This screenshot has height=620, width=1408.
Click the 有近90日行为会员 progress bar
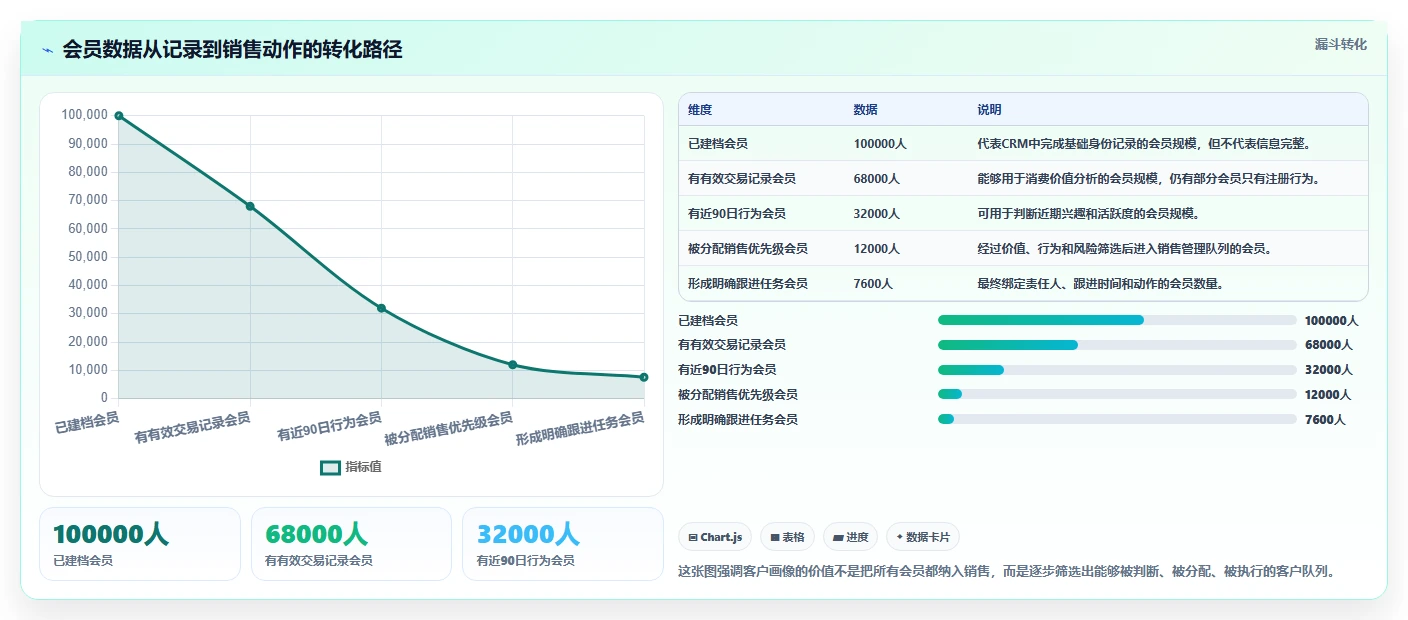pos(1117,370)
